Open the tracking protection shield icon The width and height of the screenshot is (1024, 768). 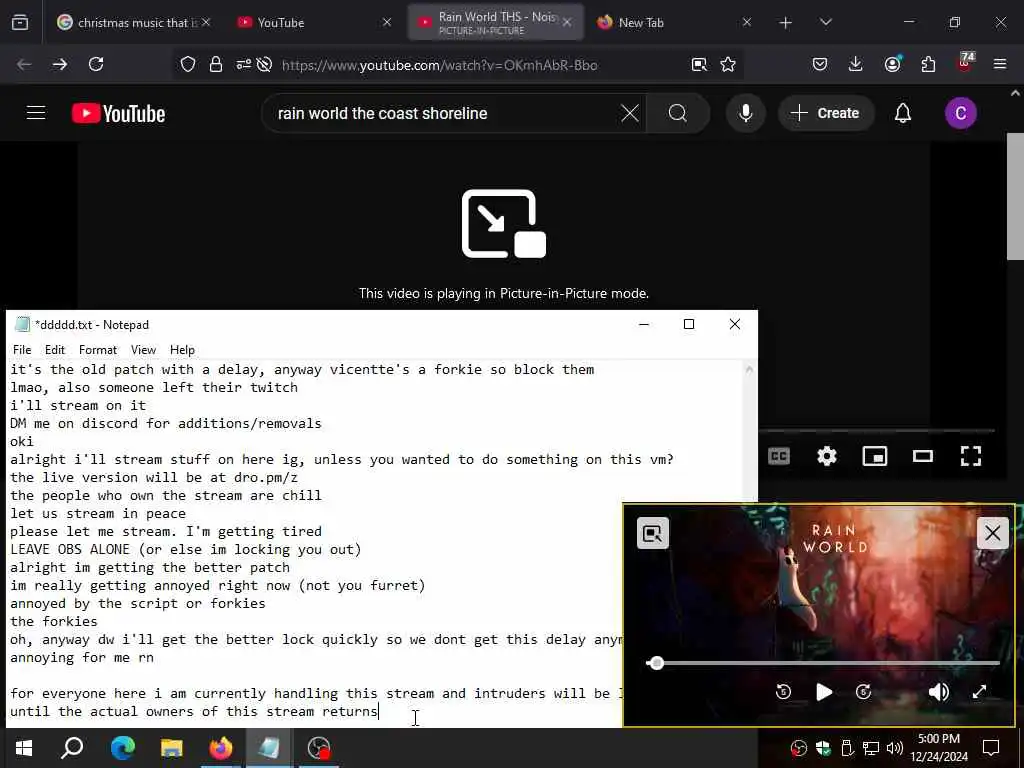pyautogui.click(x=188, y=64)
